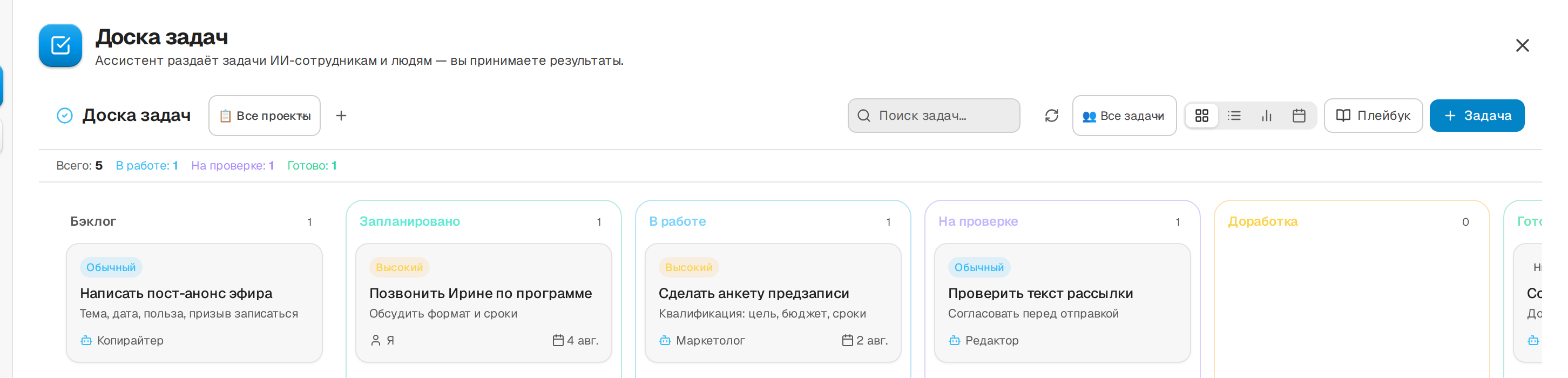The width and height of the screenshot is (1568, 378).
Task: Click the Доработка column count 0
Action: tap(1465, 222)
